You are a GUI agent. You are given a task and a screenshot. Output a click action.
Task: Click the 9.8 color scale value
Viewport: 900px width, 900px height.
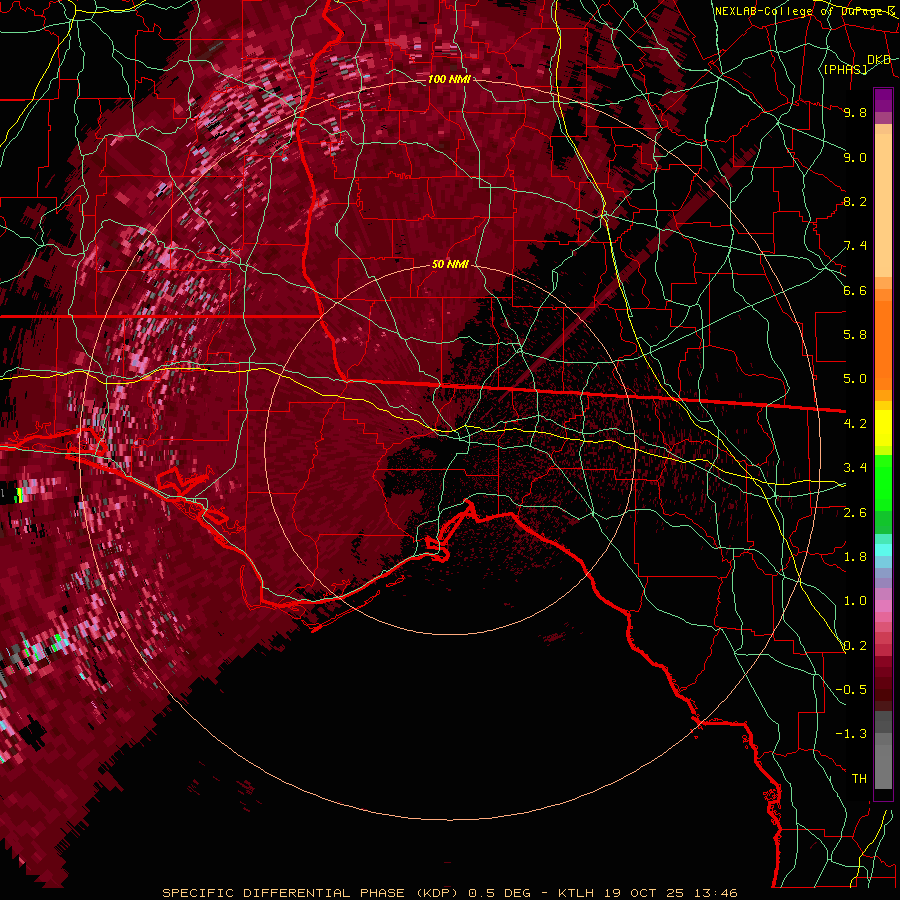point(855,112)
